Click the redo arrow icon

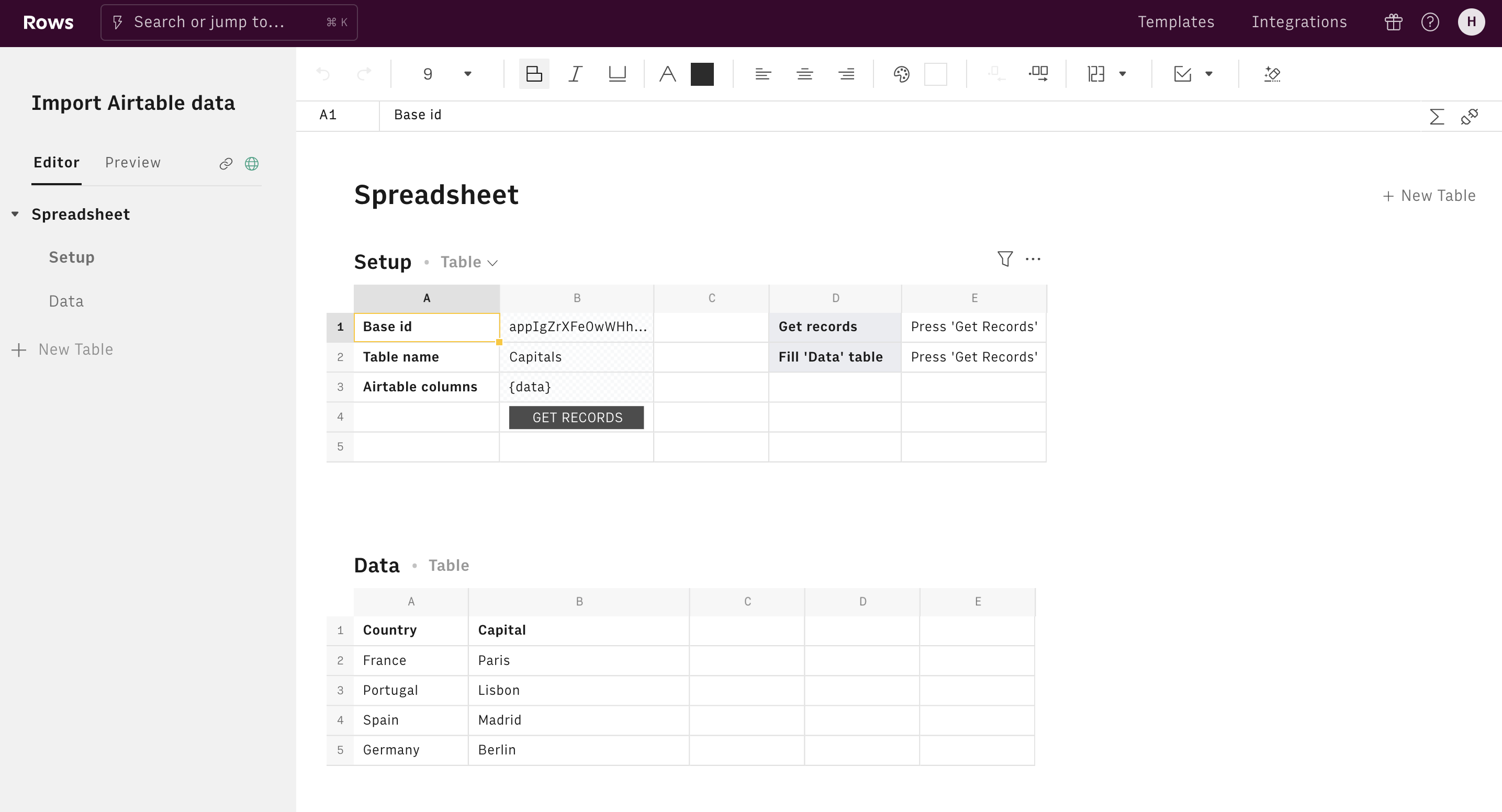click(364, 73)
